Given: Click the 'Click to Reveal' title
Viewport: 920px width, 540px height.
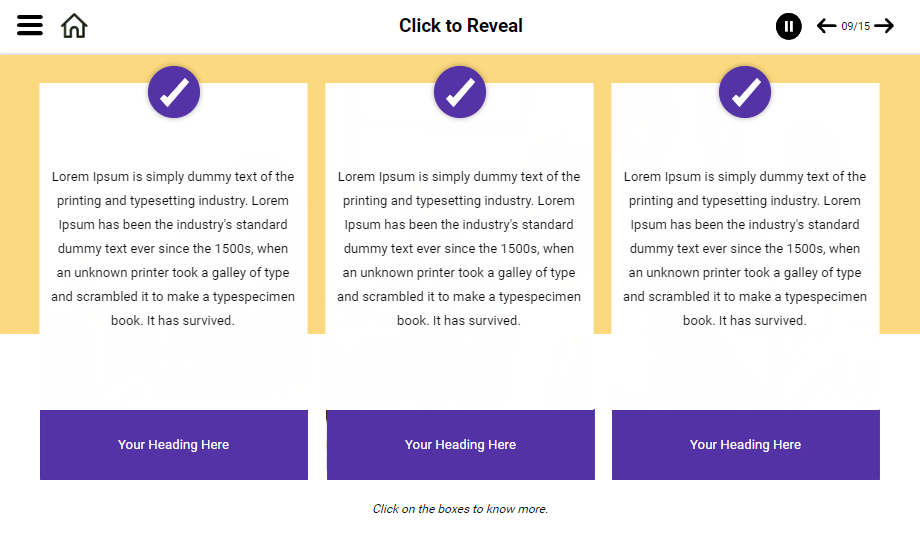Looking at the screenshot, I should pyautogui.click(x=460, y=26).
